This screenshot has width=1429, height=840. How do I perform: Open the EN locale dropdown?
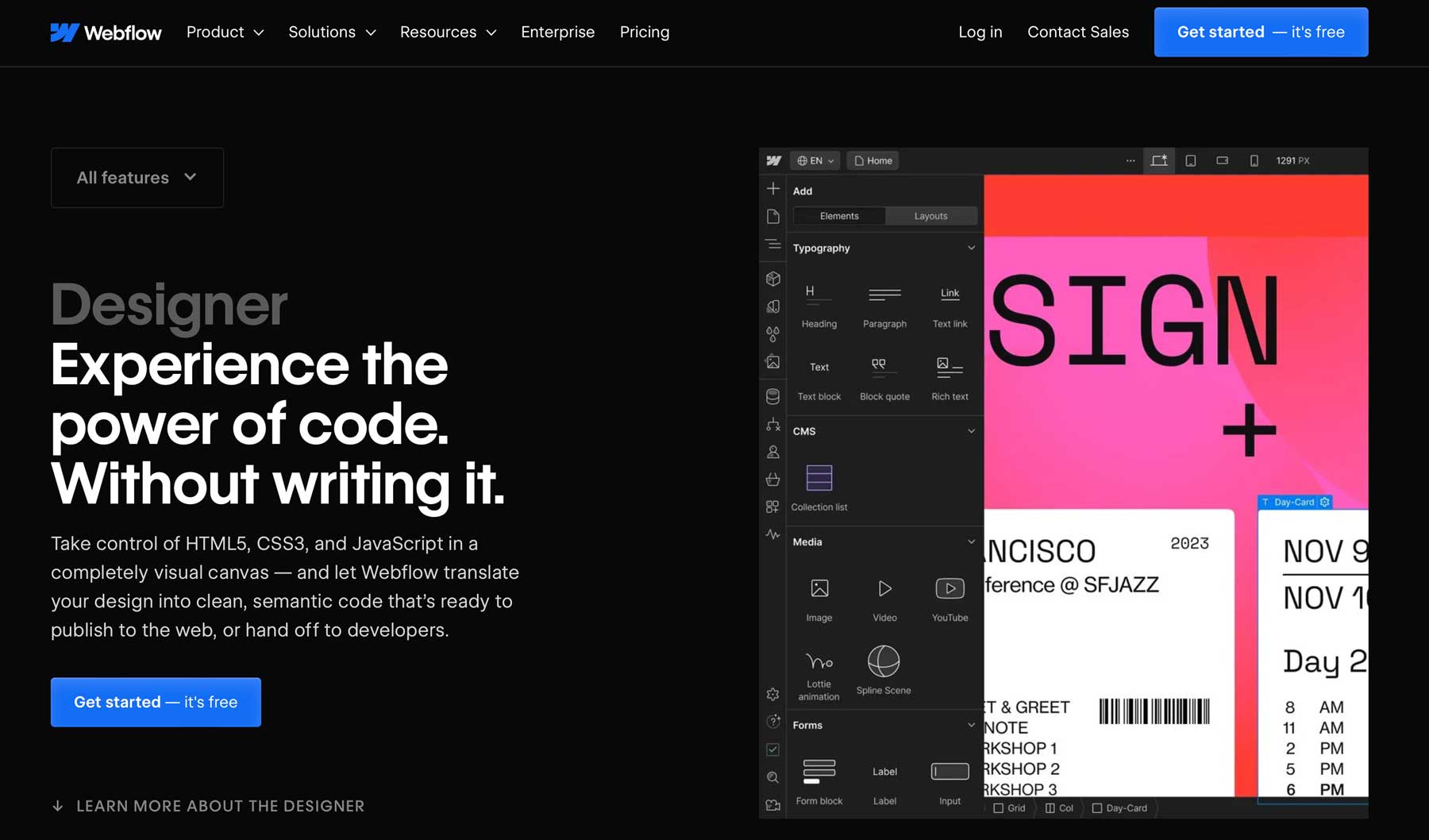point(815,160)
